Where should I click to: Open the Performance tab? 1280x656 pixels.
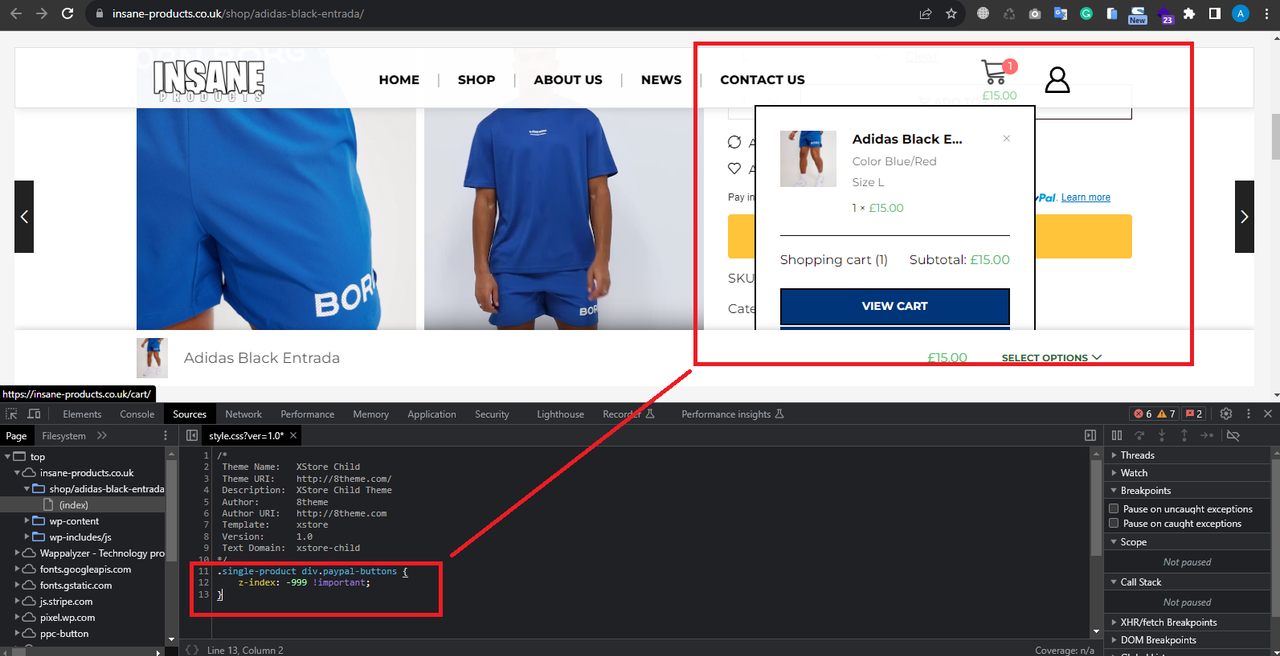pos(307,414)
